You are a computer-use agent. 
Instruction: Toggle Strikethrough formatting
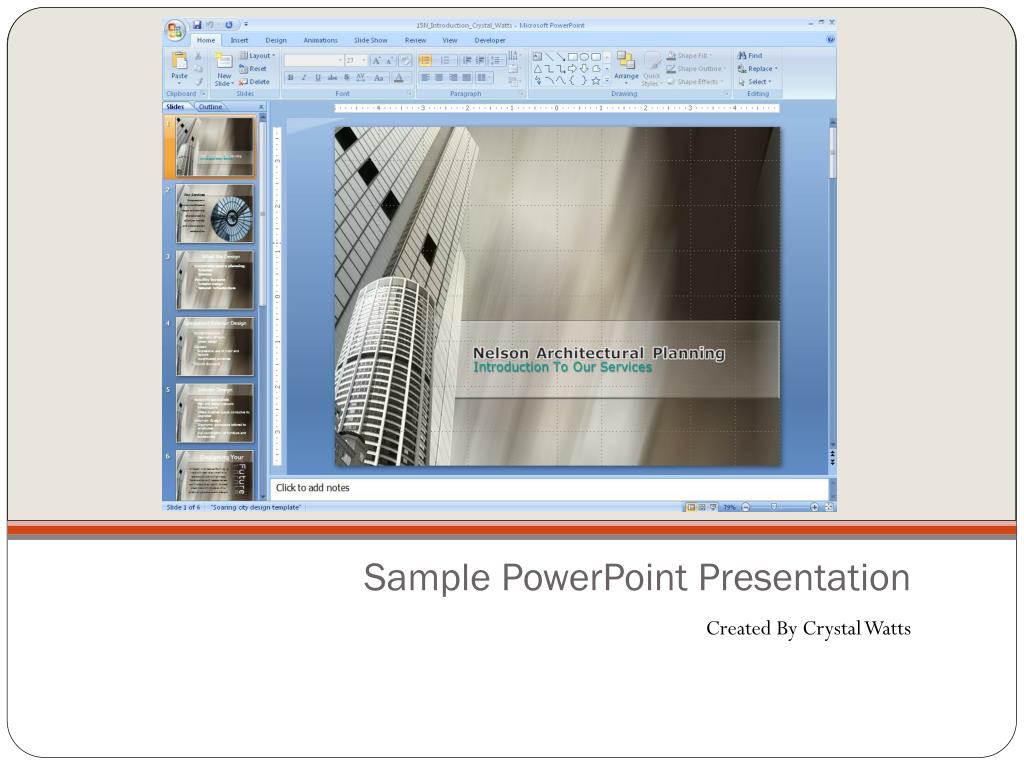pyautogui.click(x=332, y=78)
